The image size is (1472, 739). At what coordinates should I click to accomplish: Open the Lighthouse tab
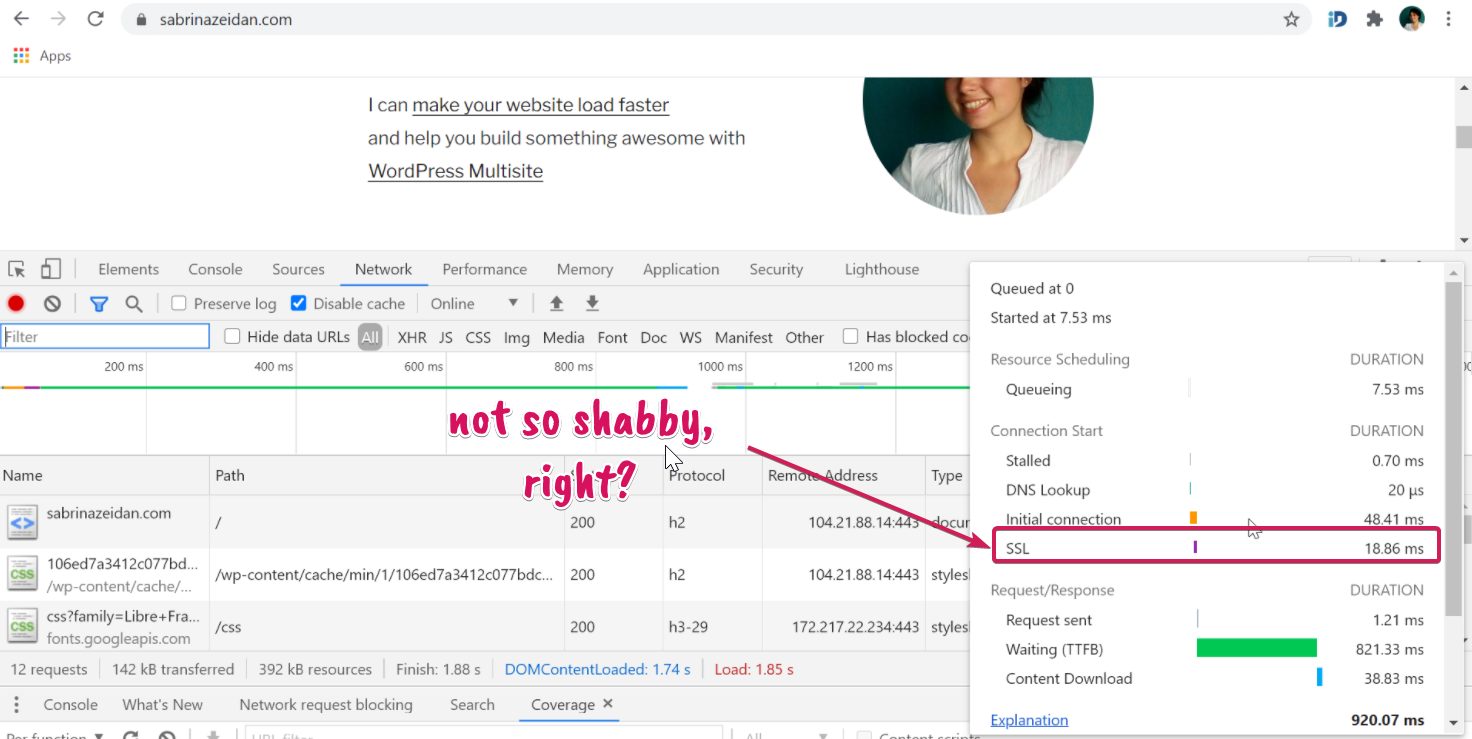pyautogui.click(x=882, y=269)
